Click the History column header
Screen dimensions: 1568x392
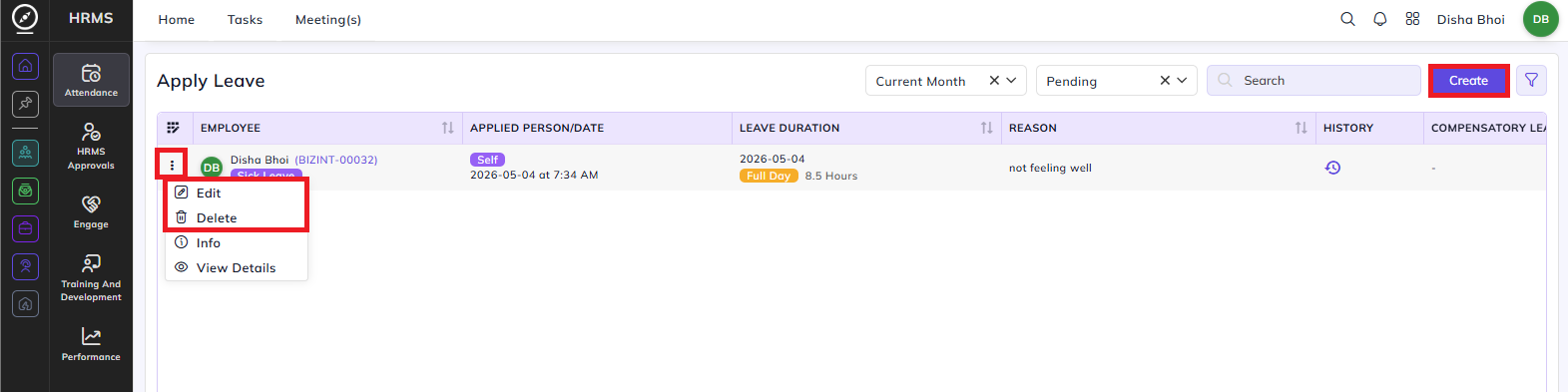1348,128
